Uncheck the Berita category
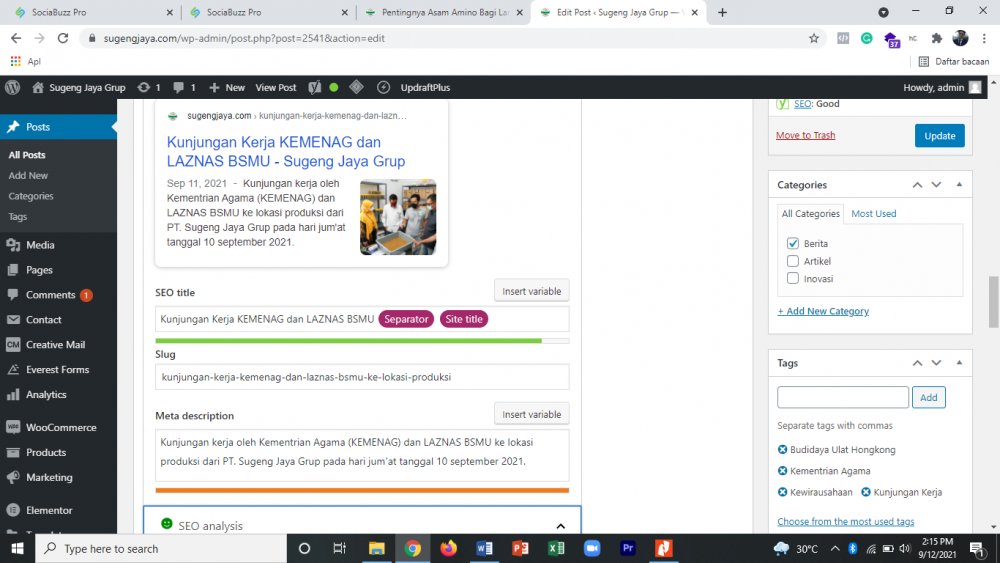Image resolution: width=1000 pixels, height=563 pixels. (x=793, y=243)
